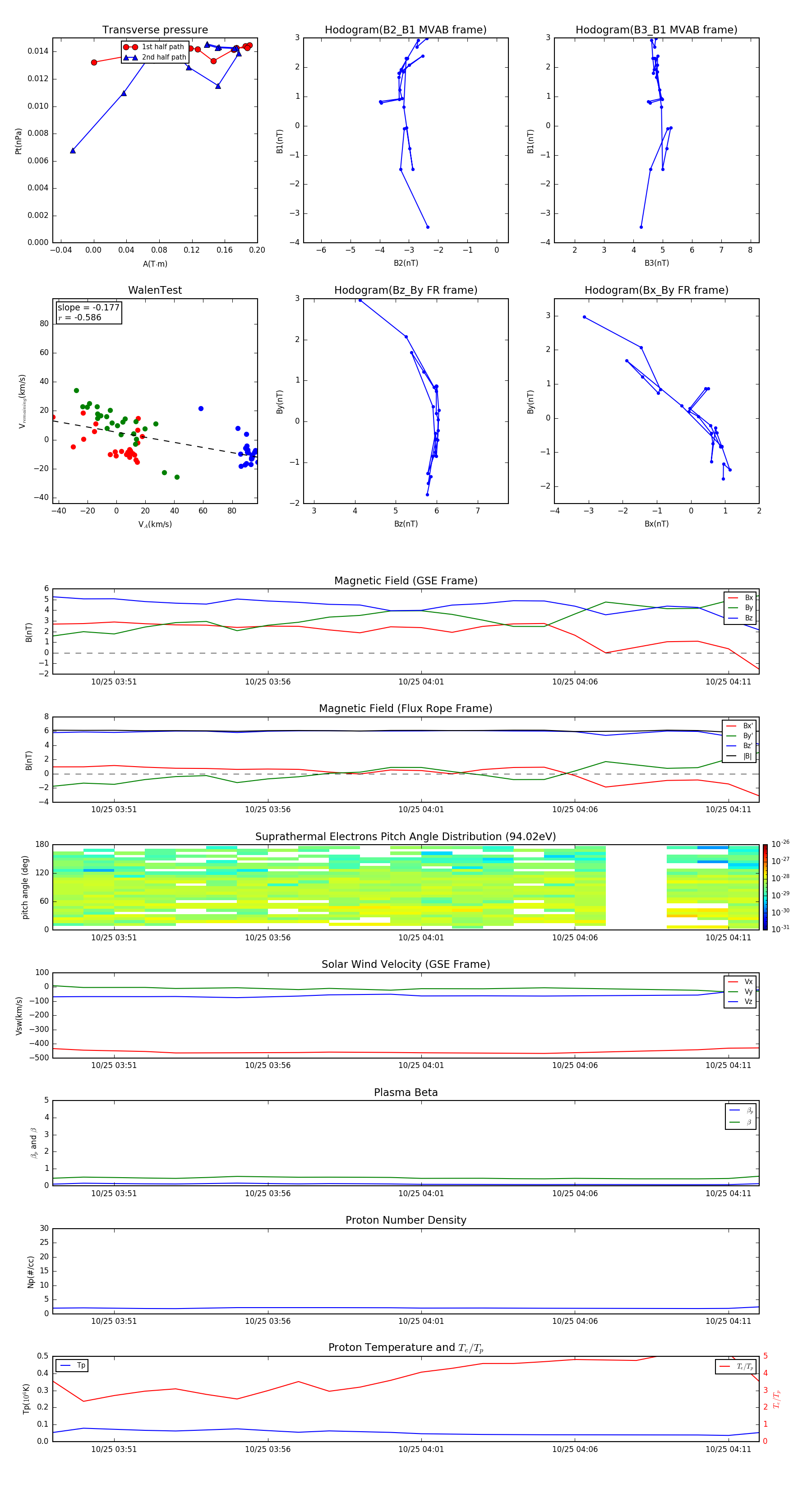Click the 'Magnetic Field (GSE Frame)' title

[406, 580]
